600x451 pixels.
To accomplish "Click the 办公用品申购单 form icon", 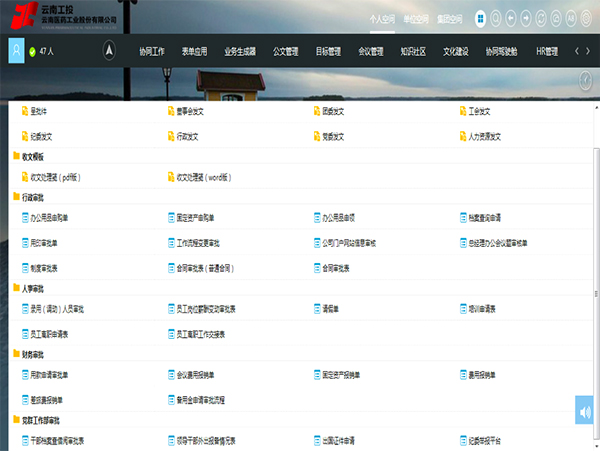I will pos(25,218).
